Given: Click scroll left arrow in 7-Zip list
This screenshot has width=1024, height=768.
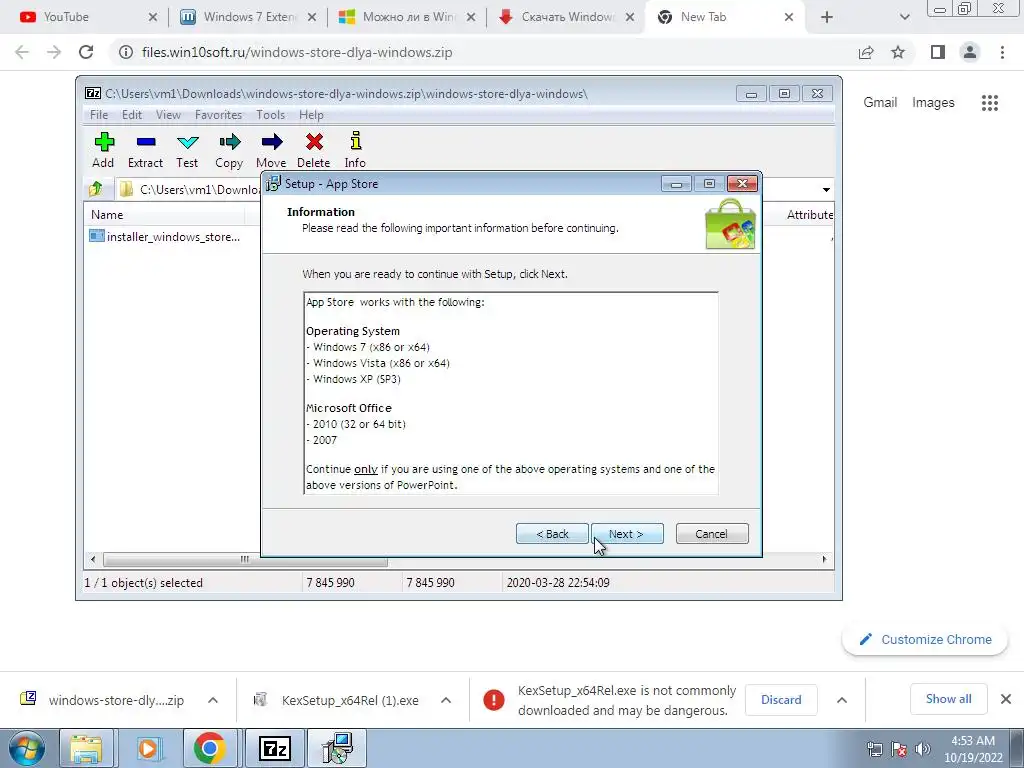Looking at the screenshot, I should click(93, 560).
